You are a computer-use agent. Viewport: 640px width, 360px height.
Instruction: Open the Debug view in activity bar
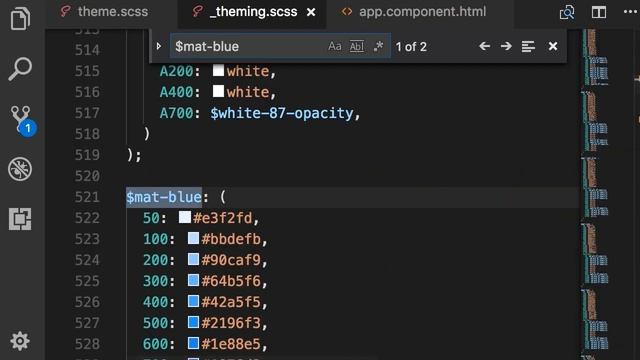click(x=20, y=169)
